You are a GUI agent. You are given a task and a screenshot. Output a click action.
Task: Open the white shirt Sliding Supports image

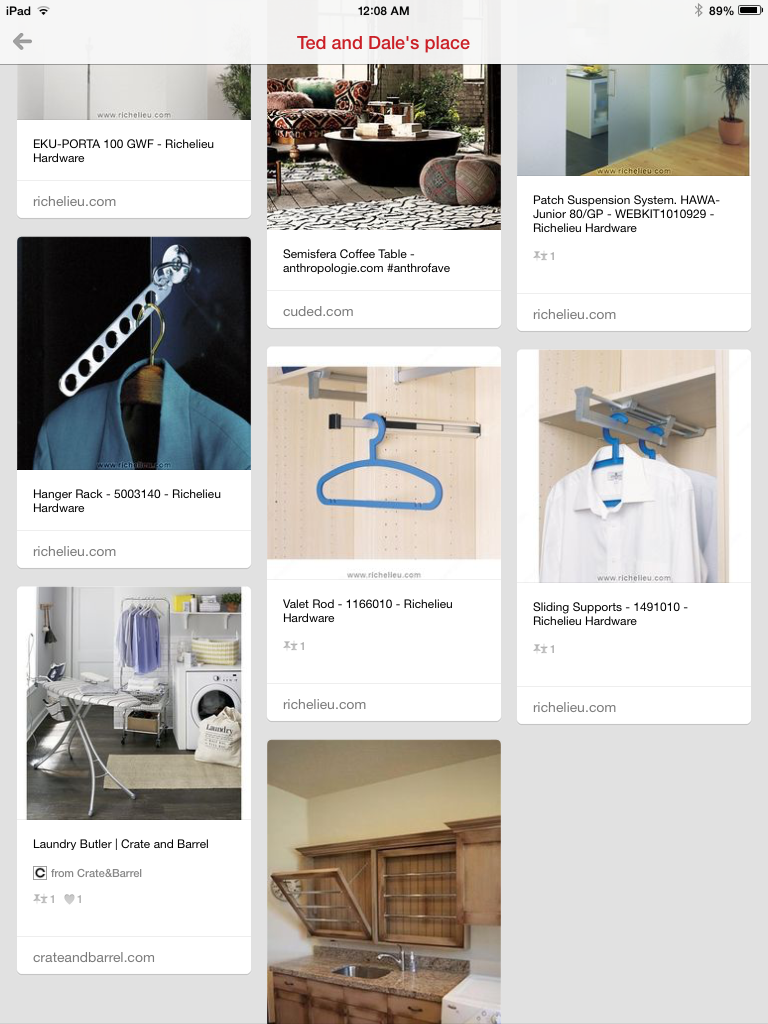(x=633, y=466)
